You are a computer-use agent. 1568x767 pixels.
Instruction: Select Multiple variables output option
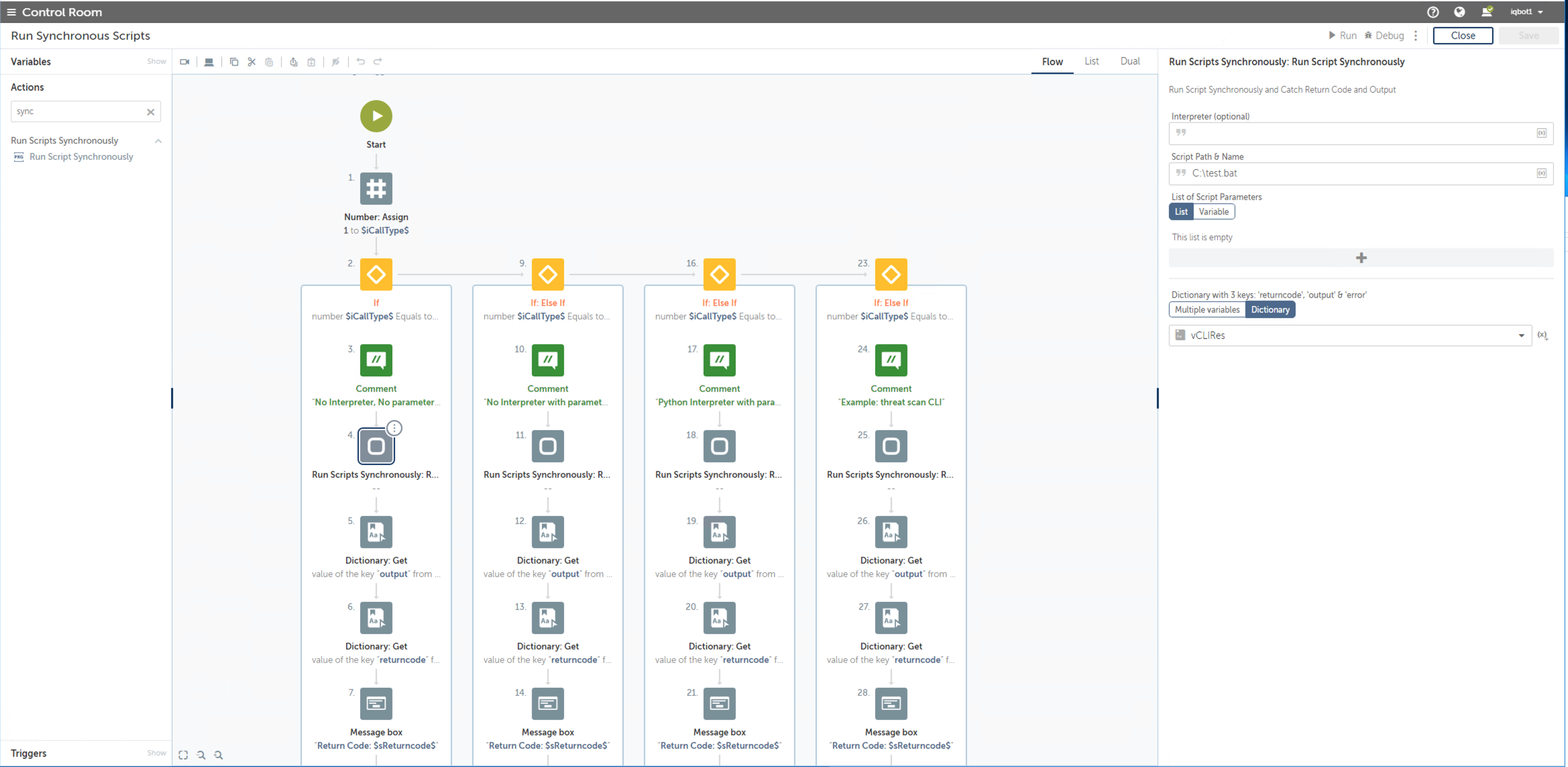pos(1207,310)
